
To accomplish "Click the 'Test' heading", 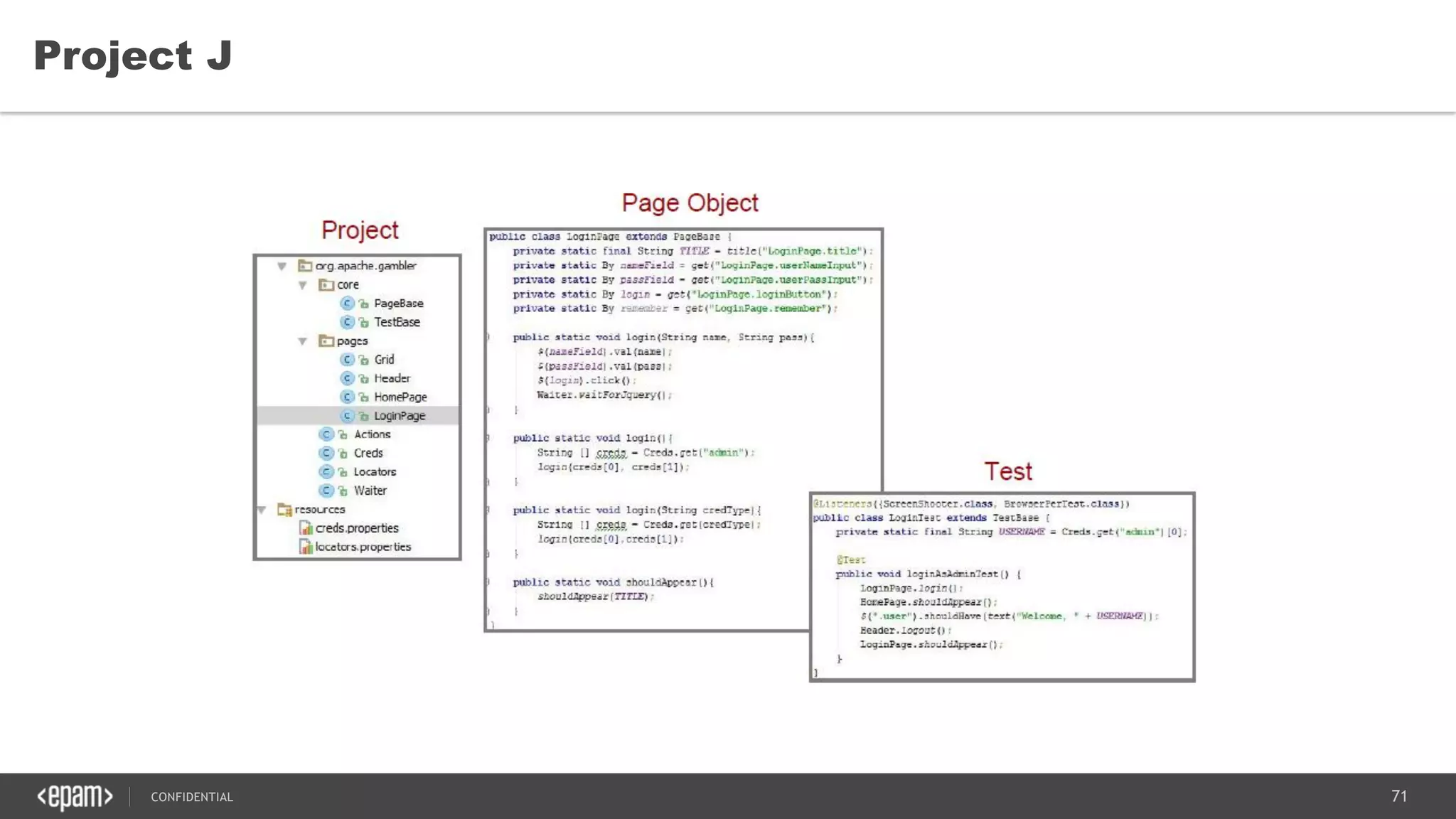I will (1008, 471).
